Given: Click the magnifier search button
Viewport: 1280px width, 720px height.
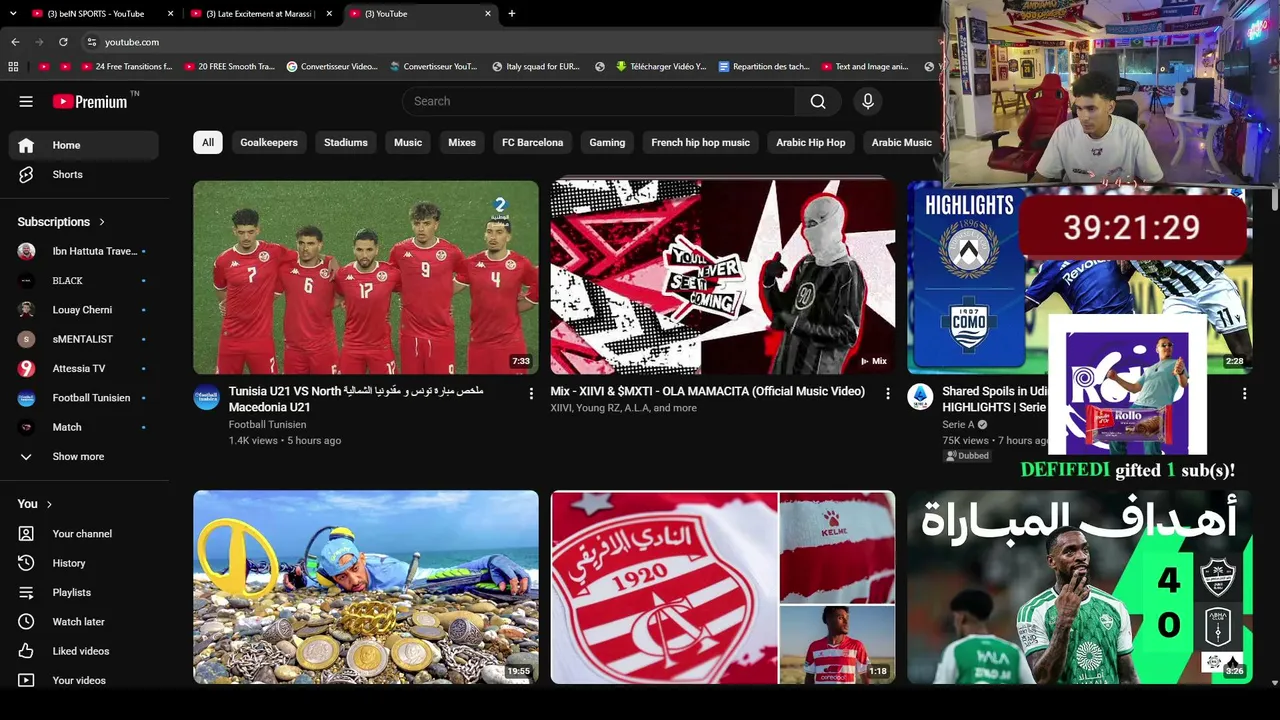Looking at the screenshot, I should pyautogui.click(x=818, y=101).
